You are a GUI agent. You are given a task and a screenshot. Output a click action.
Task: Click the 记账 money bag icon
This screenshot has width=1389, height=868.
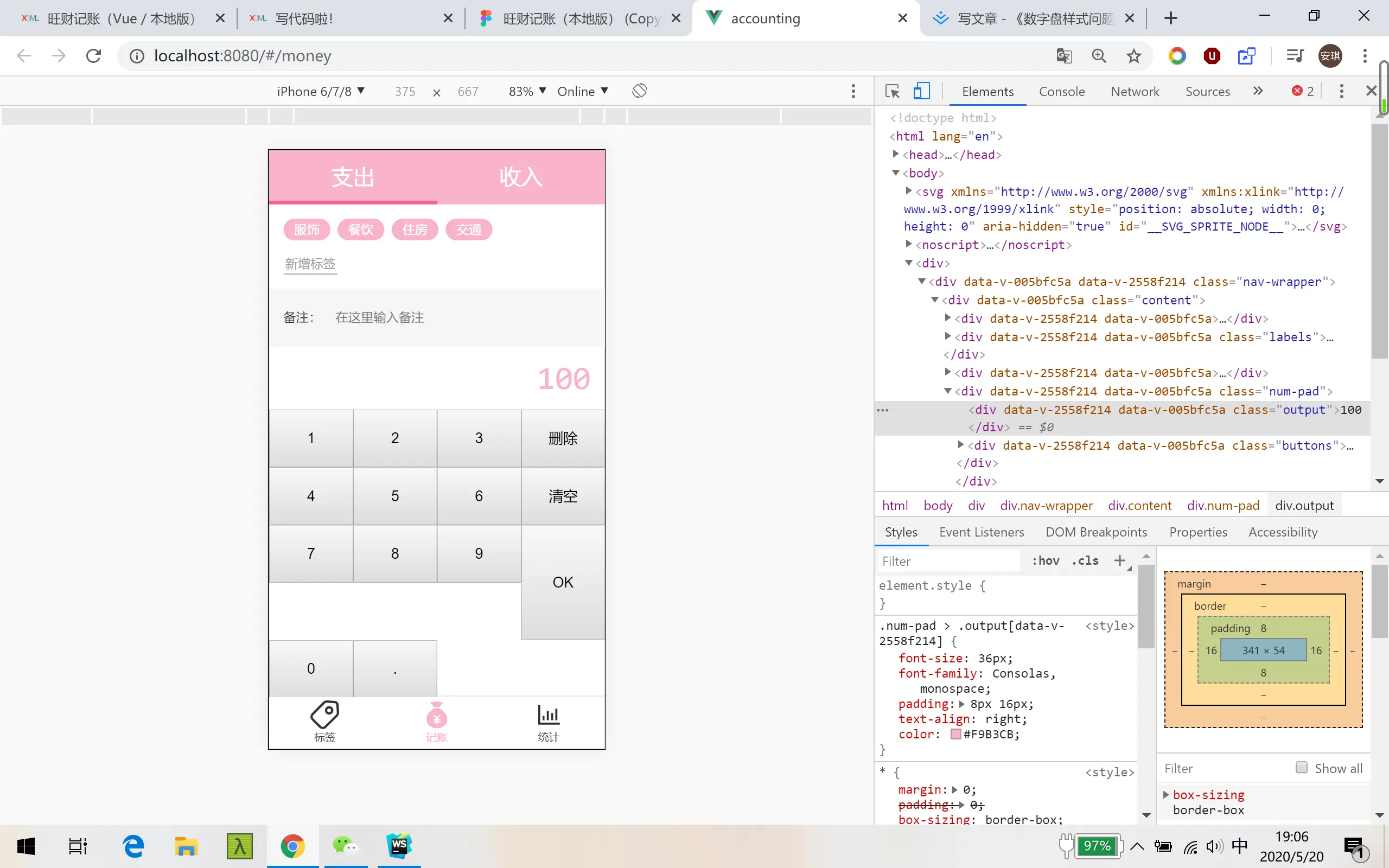[x=436, y=717]
